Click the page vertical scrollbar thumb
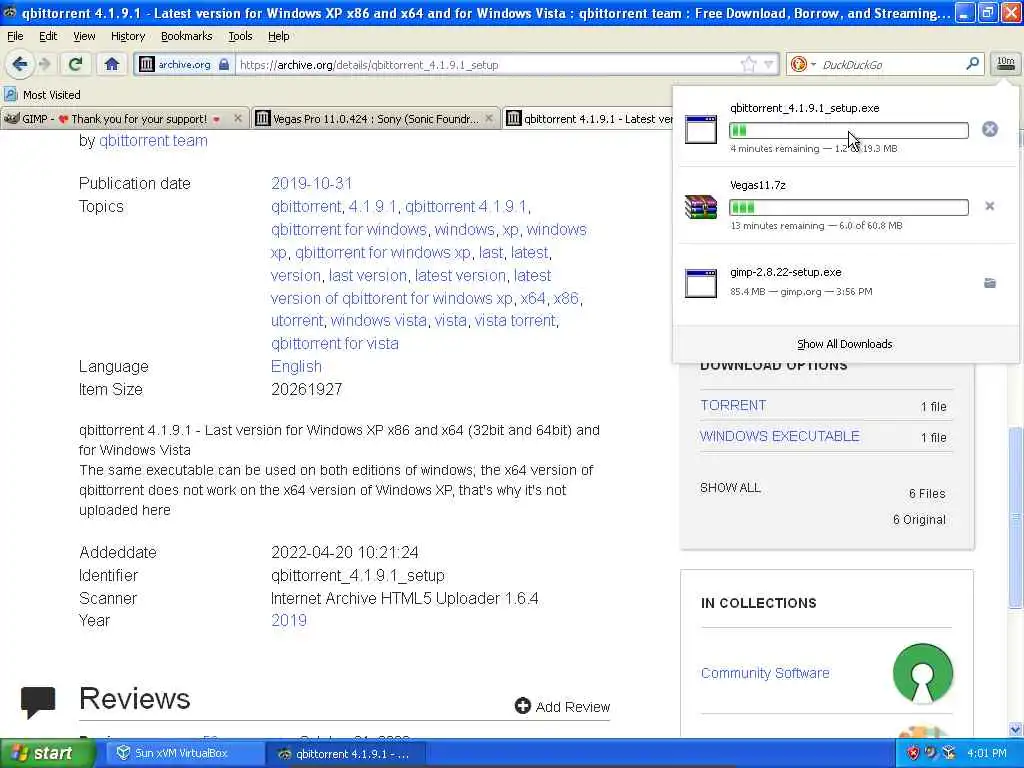Screen dimensions: 1024x768 tap(1016, 517)
